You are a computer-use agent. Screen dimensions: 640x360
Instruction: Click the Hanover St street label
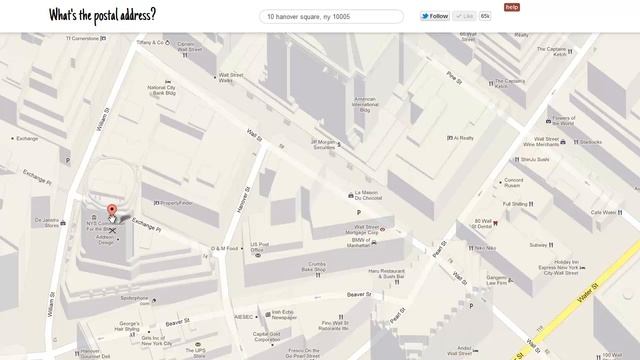(x=243, y=200)
